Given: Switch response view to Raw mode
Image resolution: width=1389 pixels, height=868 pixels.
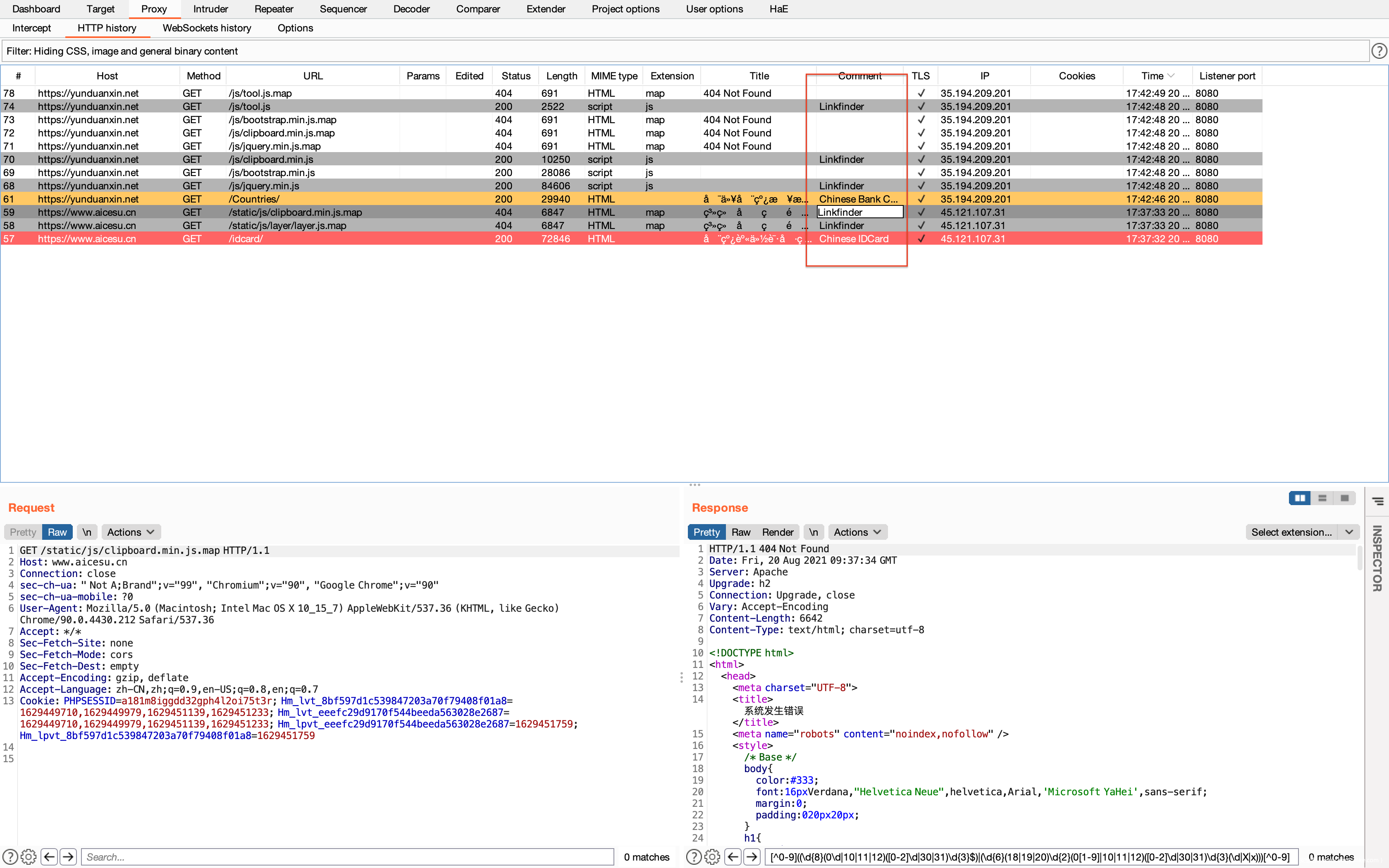Looking at the screenshot, I should [x=740, y=532].
